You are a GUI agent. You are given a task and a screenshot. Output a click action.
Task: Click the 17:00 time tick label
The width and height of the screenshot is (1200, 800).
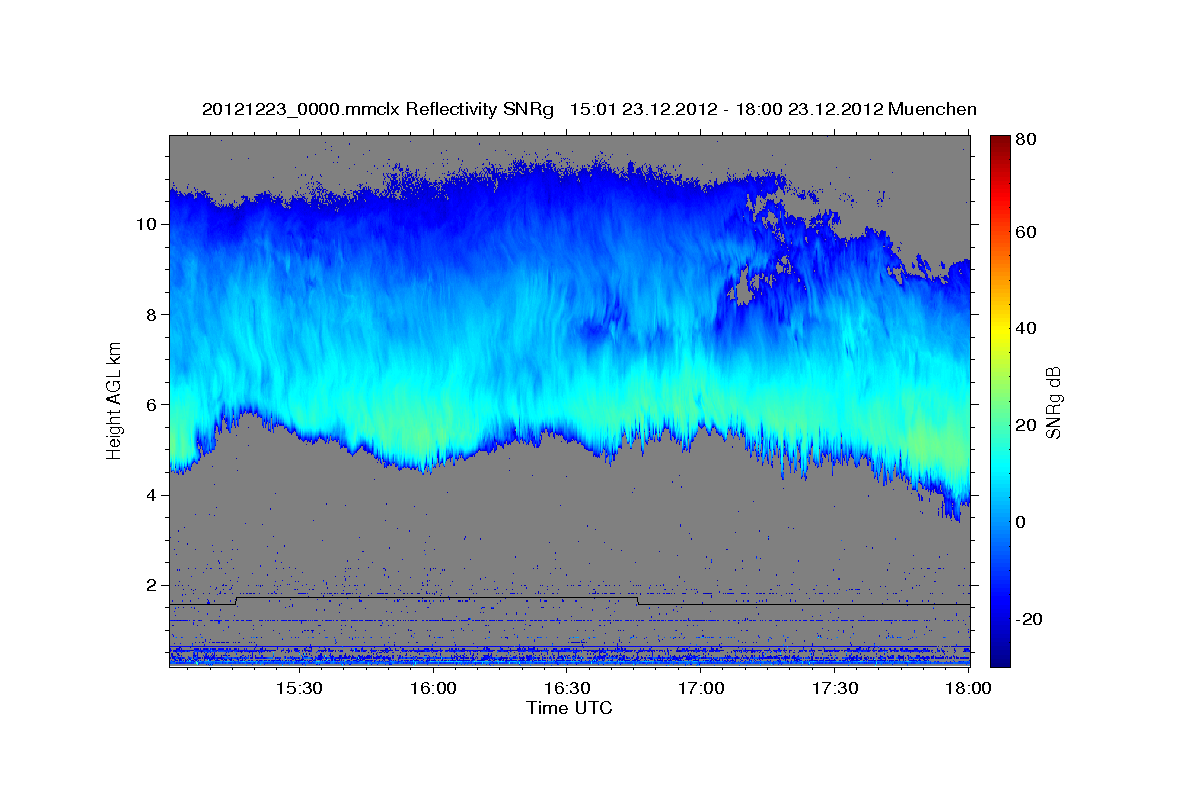[701, 688]
